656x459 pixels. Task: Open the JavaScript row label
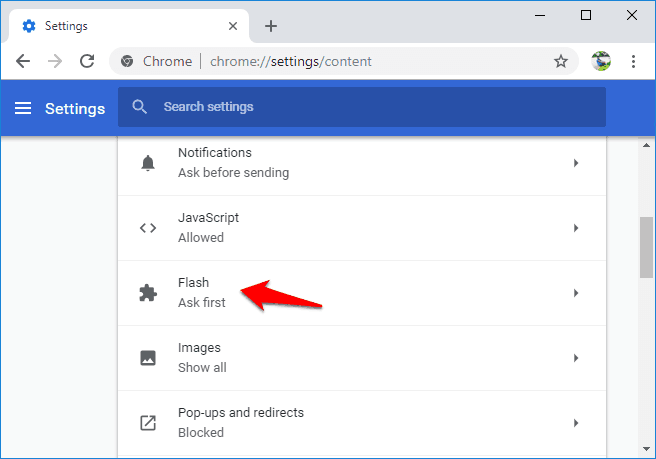click(x=208, y=218)
